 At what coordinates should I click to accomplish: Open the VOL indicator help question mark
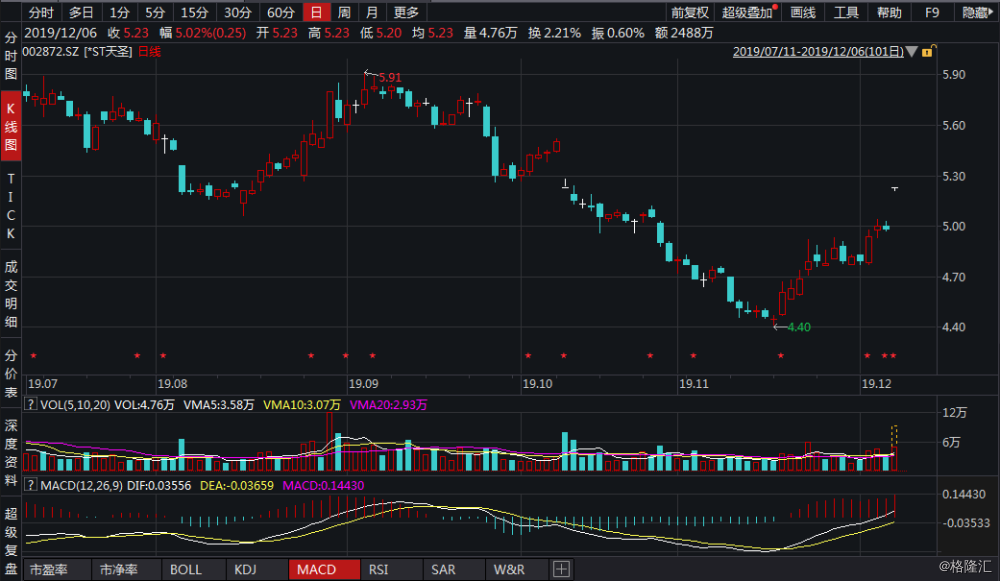[31, 405]
